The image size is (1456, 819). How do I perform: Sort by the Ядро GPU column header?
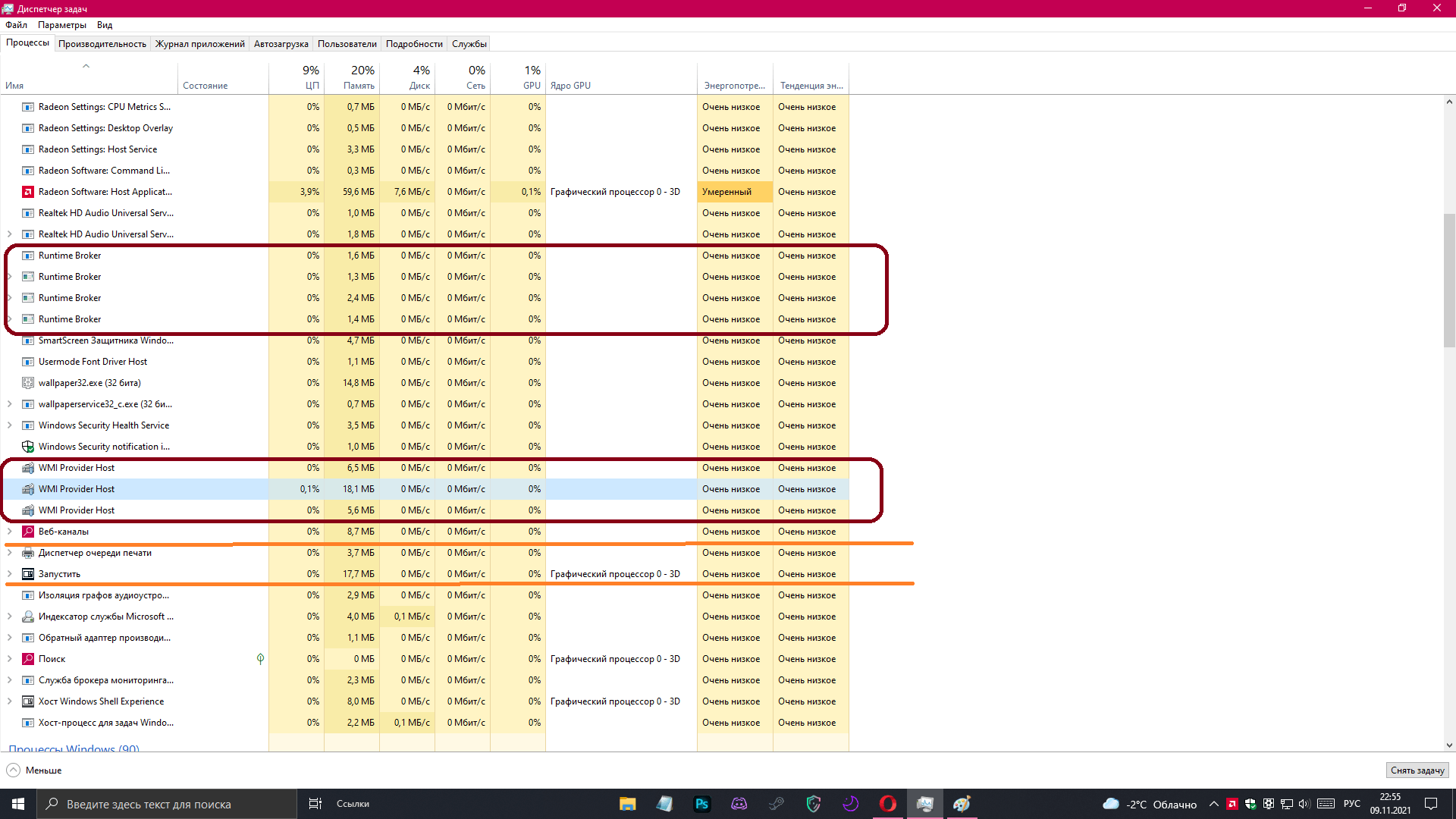coord(621,77)
